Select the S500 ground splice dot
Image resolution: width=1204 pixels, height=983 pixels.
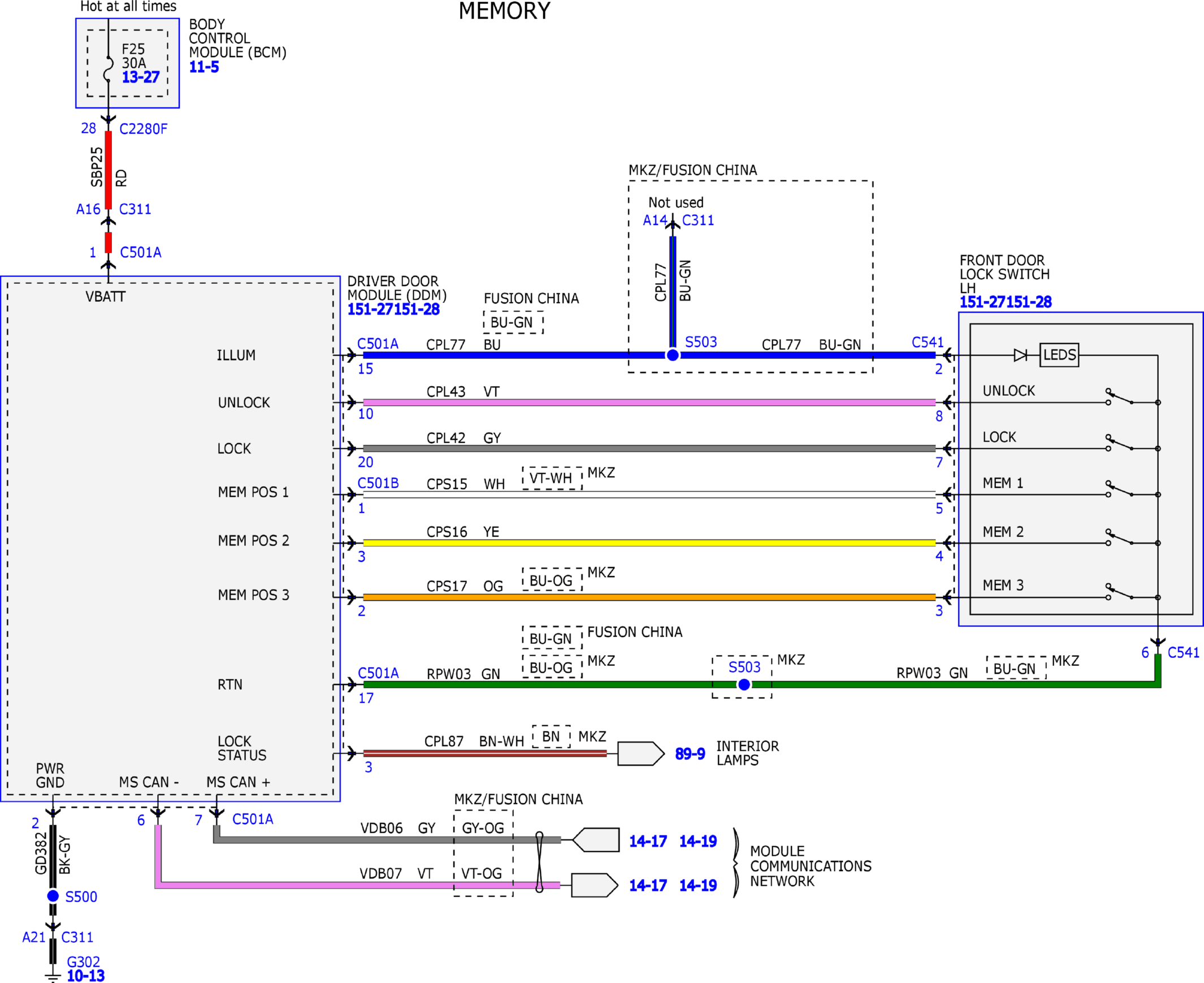tap(53, 896)
